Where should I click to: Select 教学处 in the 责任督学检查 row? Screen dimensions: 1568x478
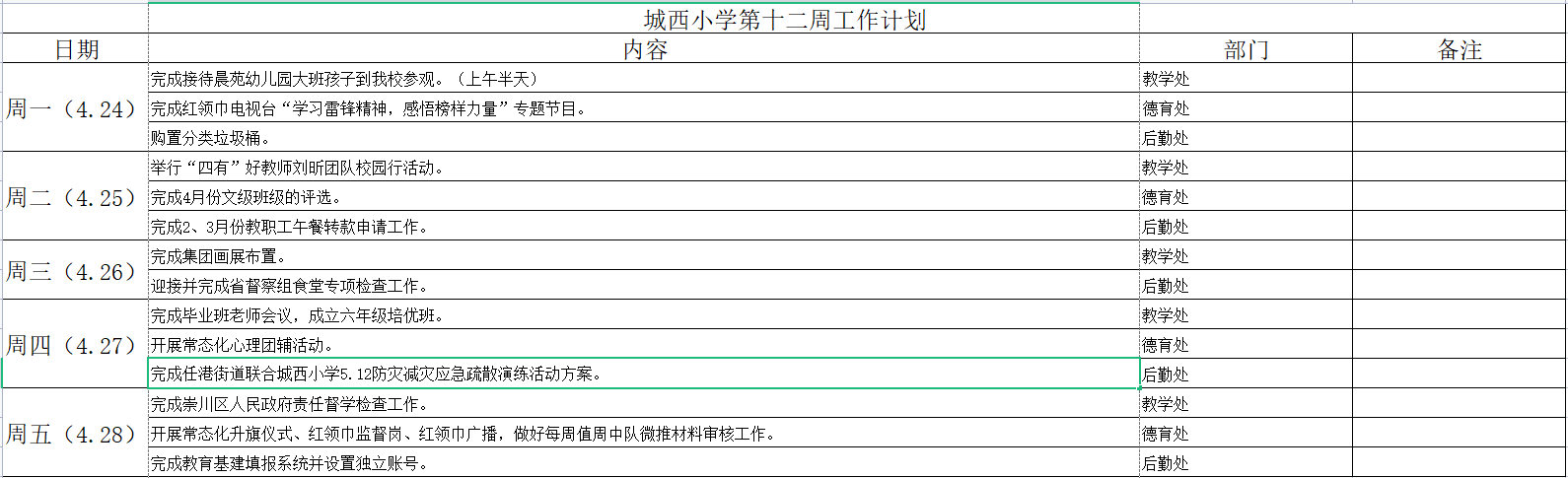(x=1246, y=403)
